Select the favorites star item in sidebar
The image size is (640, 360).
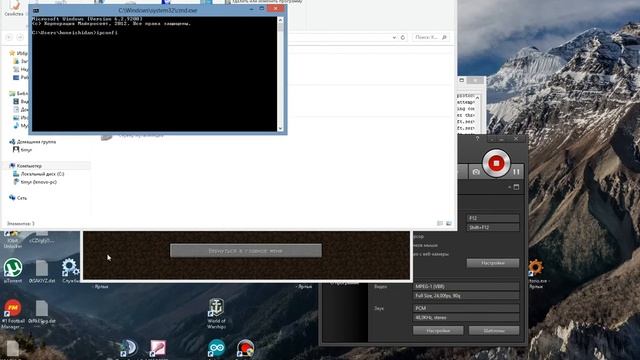tap(18, 53)
